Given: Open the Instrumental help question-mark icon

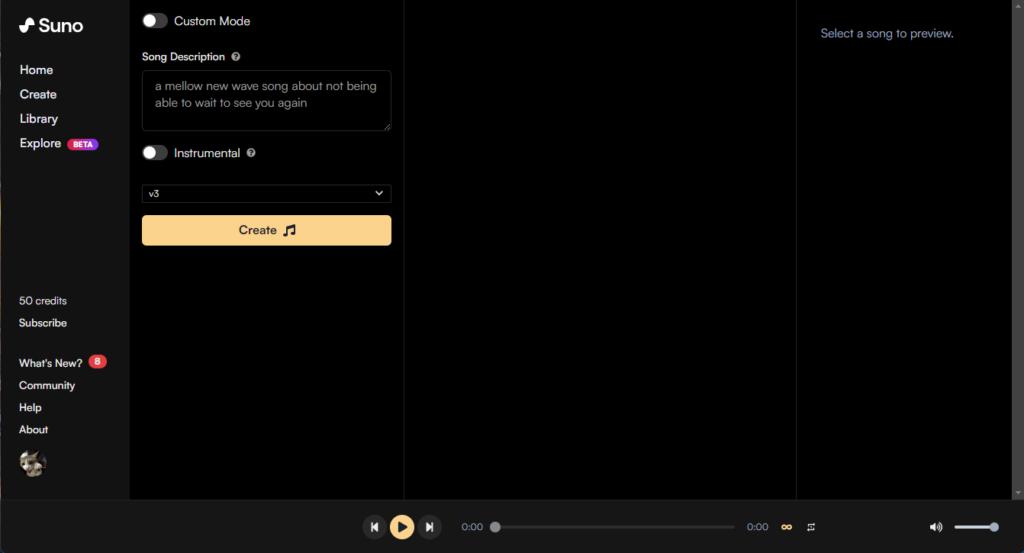Looking at the screenshot, I should pos(251,153).
